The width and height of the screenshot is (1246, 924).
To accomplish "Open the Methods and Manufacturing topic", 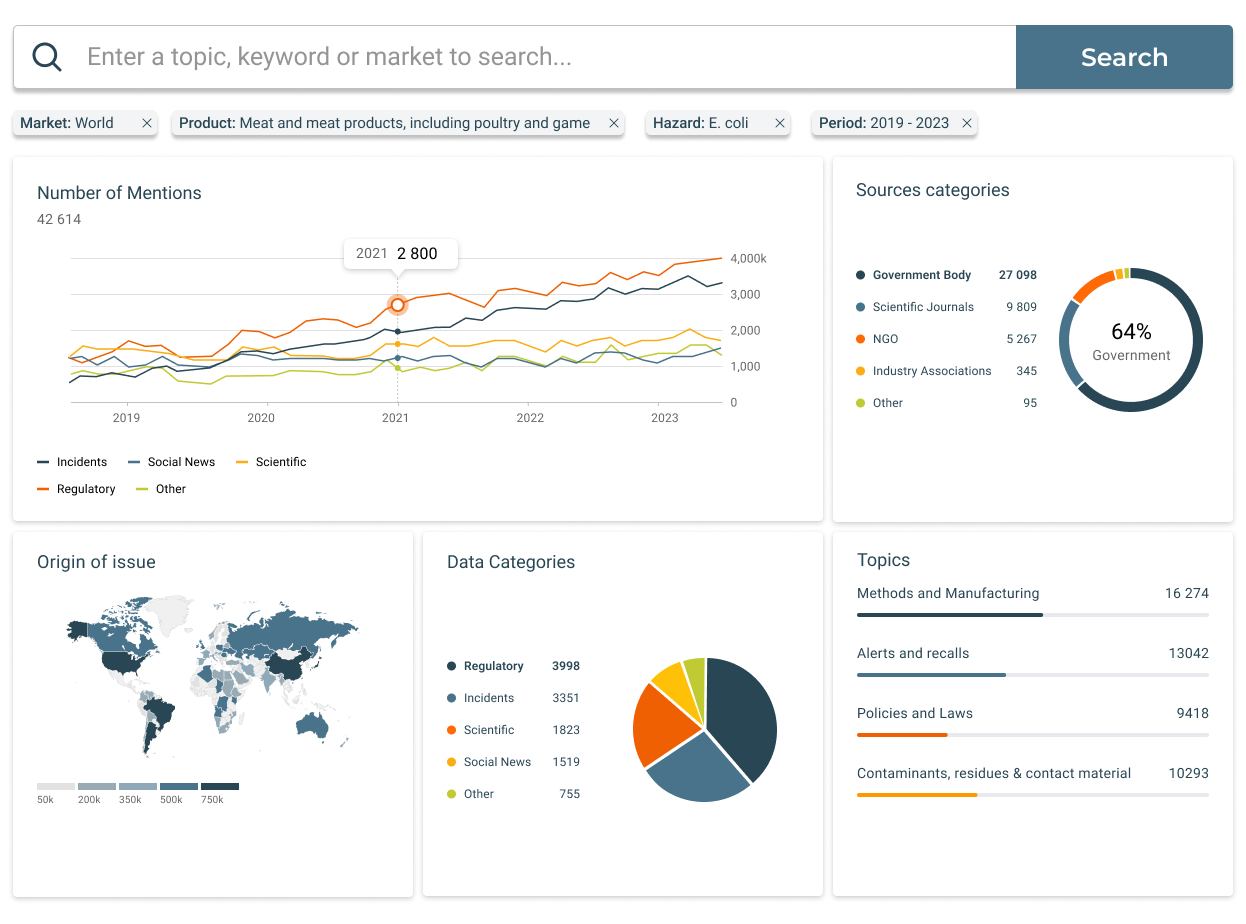I will point(948,593).
